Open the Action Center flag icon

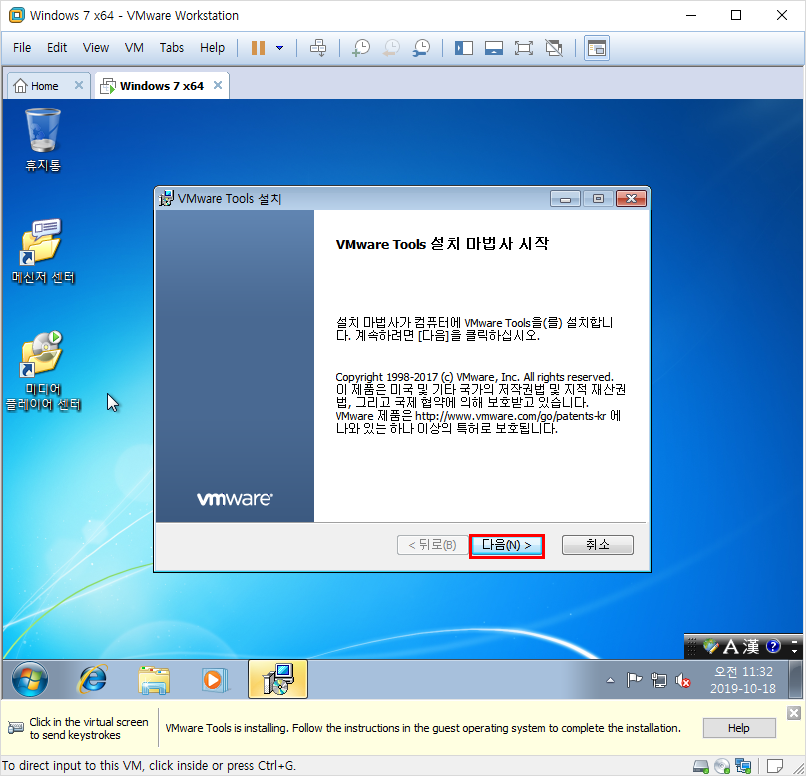click(634, 680)
